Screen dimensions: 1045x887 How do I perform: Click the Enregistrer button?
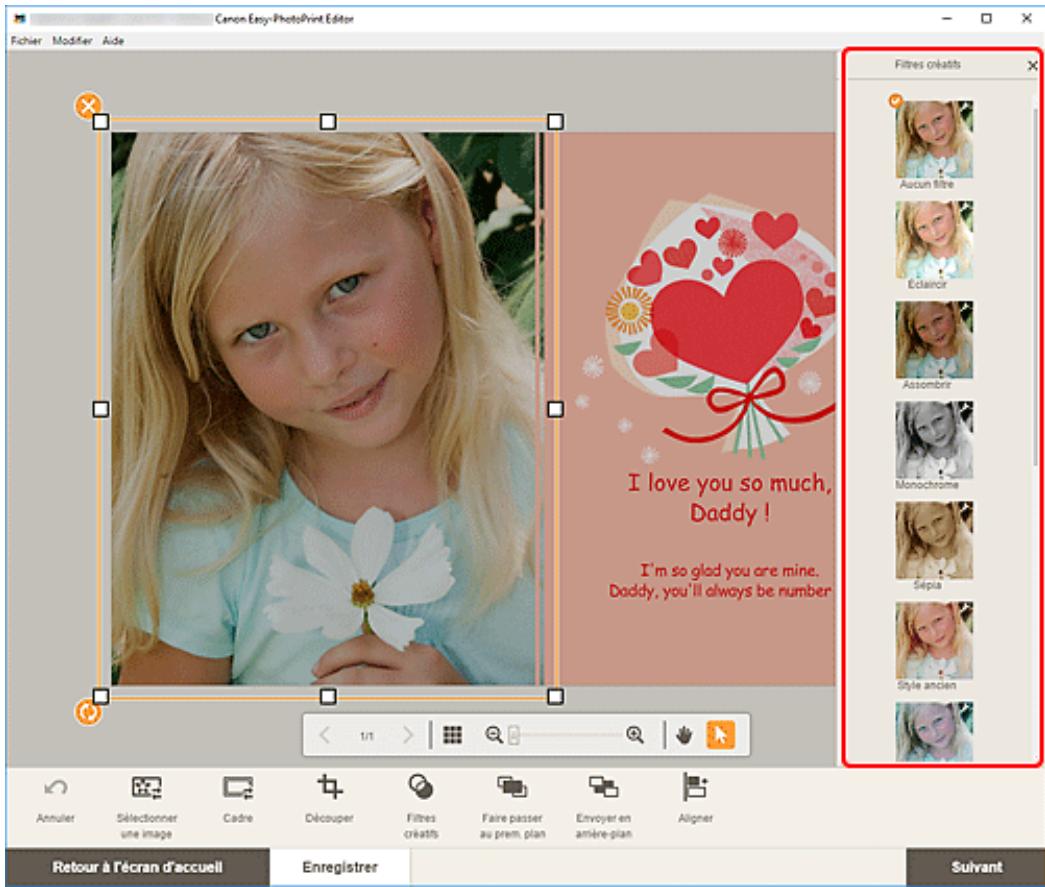pyautogui.click(x=340, y=867)
